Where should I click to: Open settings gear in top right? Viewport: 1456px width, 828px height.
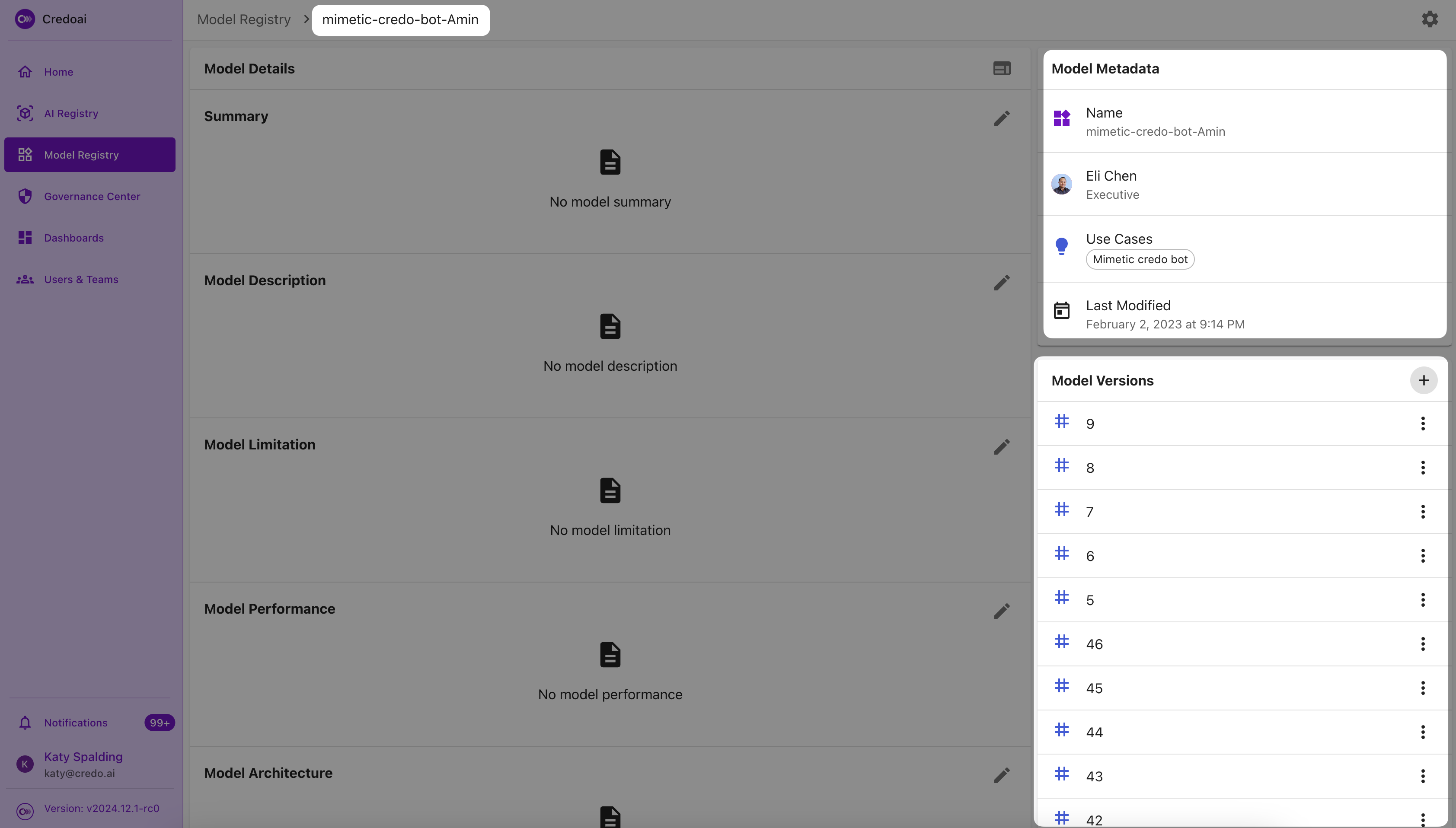(x=1429, y=19)
